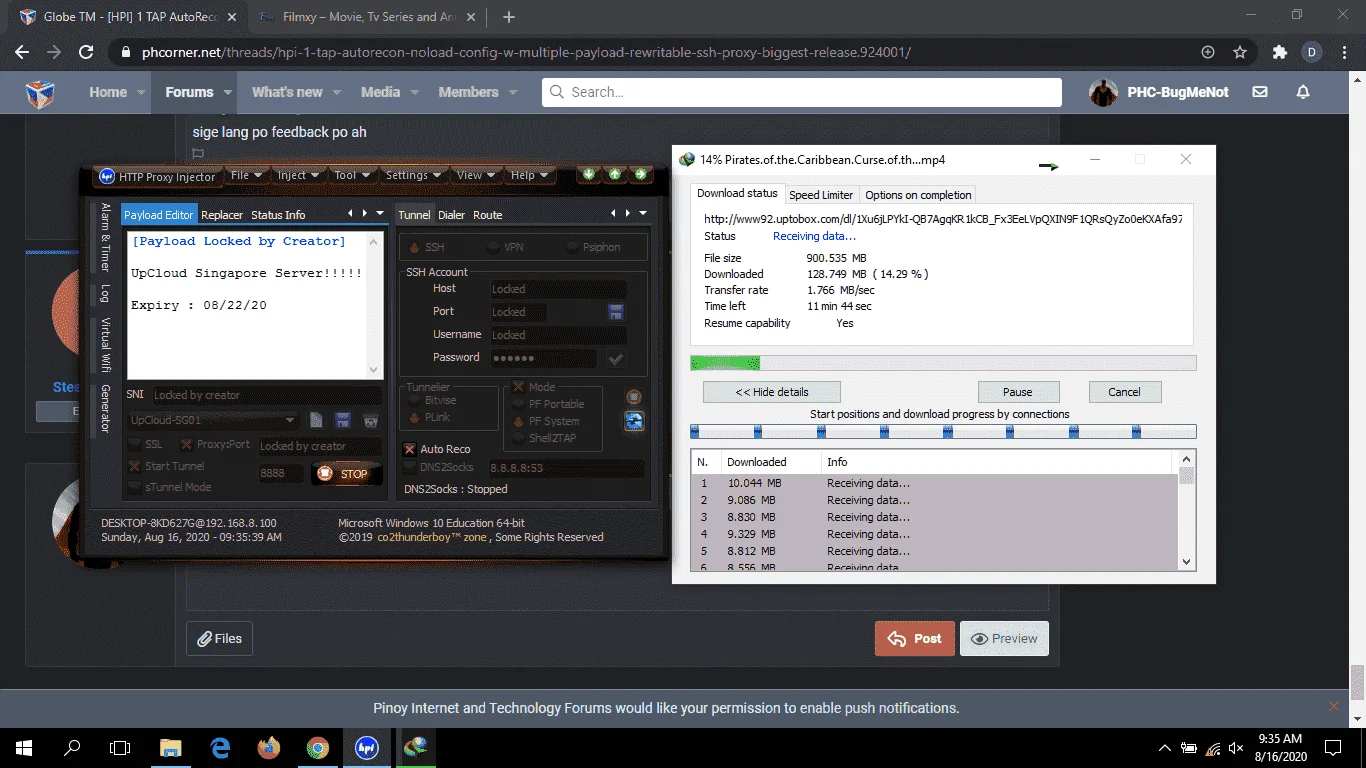
Task: Submit the reply with the Post button
Action: 915,638
